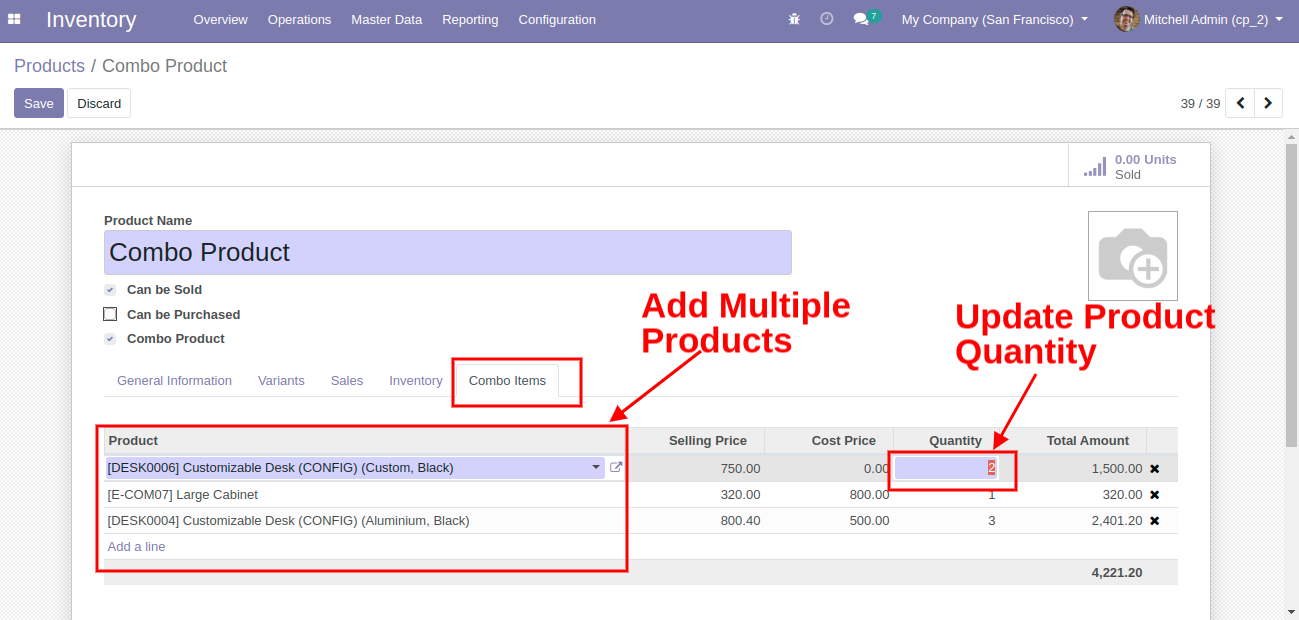The image size is (1299, 620).
Task: Go to the previous record arrow
Action: click(1240, 103)
